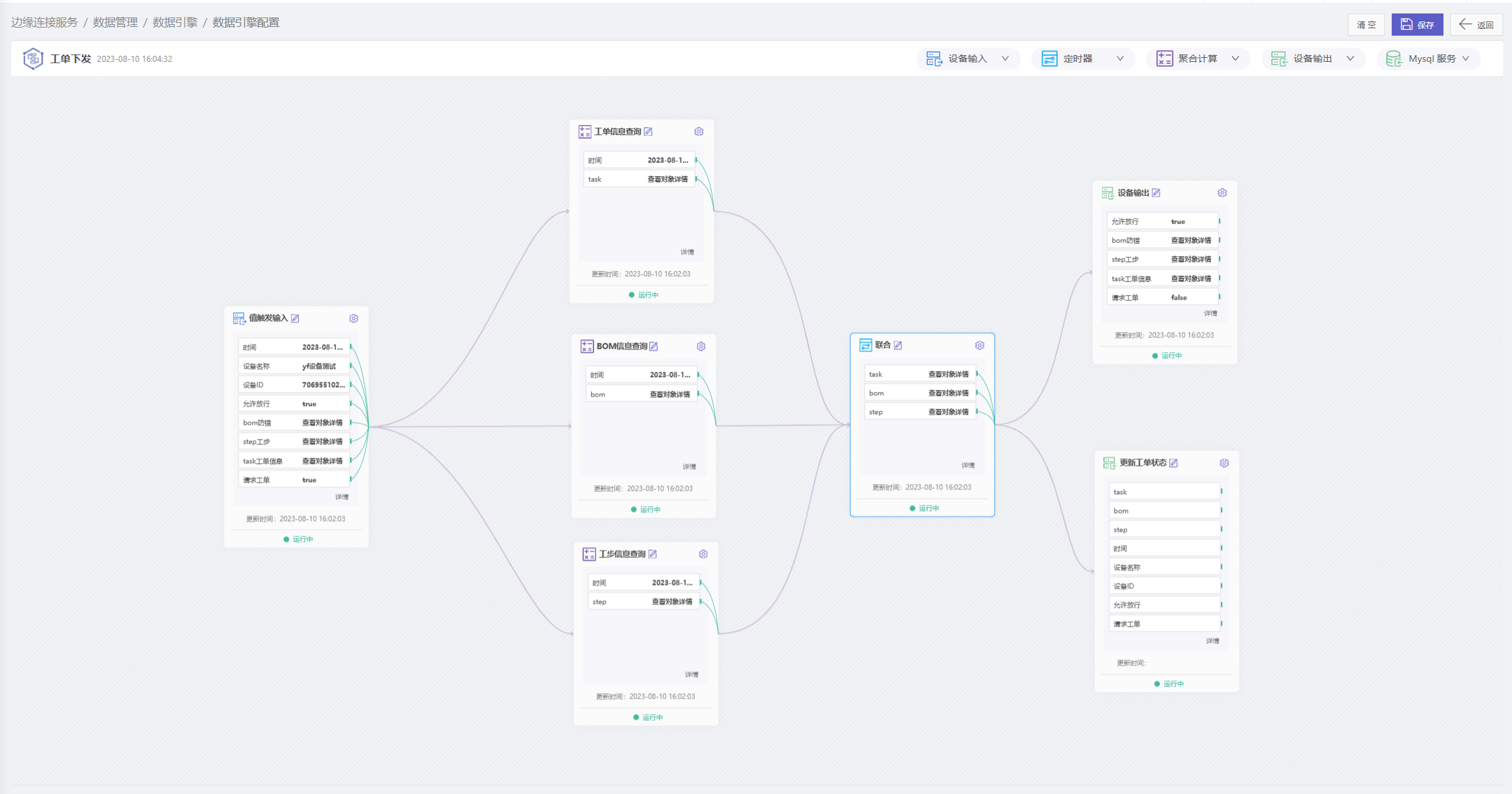This screenshot has width=1512, height=794.
Task: Click the 值触发输入 node type icon
Action: (x=239, y=319)
